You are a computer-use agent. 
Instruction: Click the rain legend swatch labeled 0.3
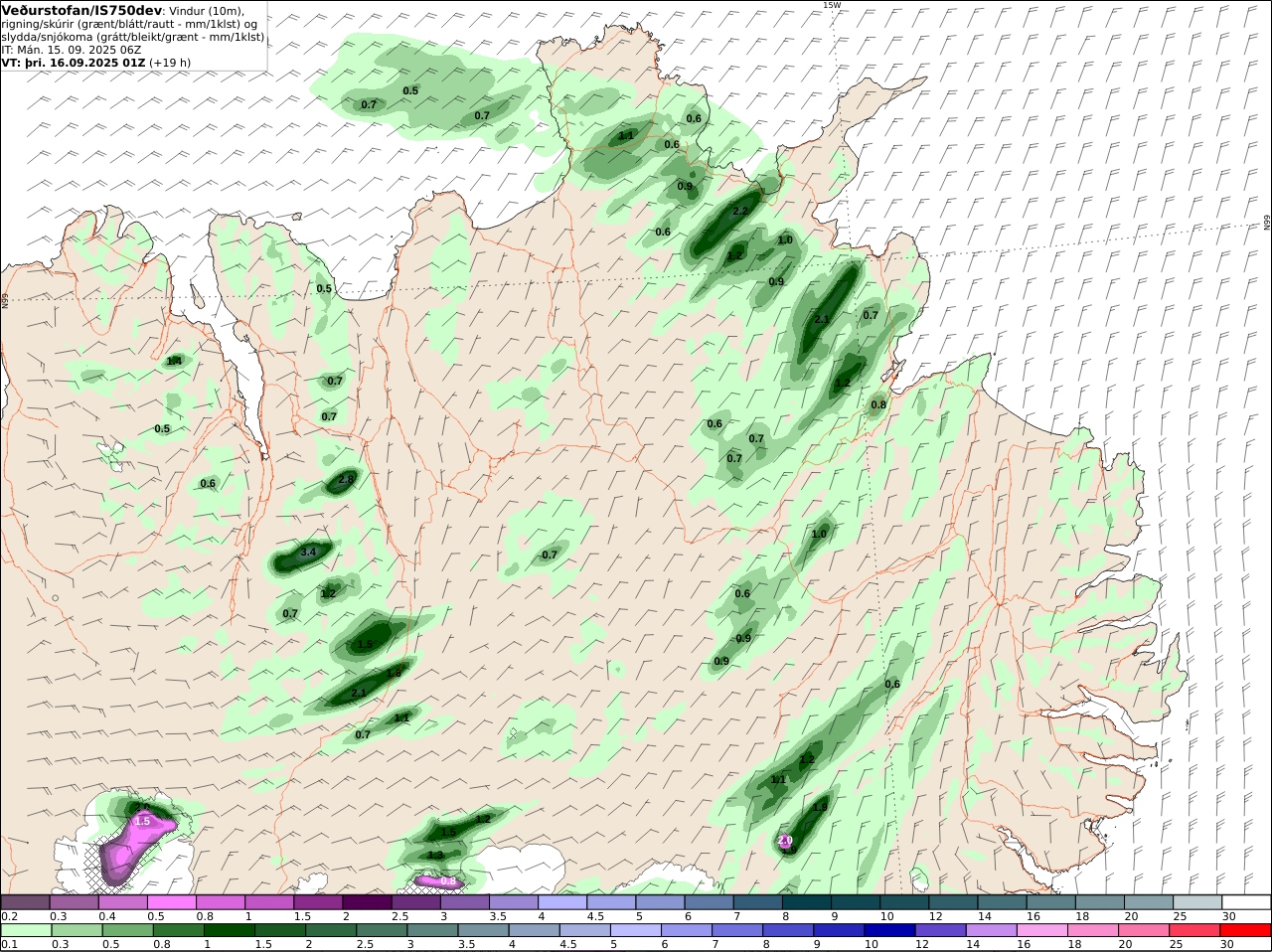point(75,930)
